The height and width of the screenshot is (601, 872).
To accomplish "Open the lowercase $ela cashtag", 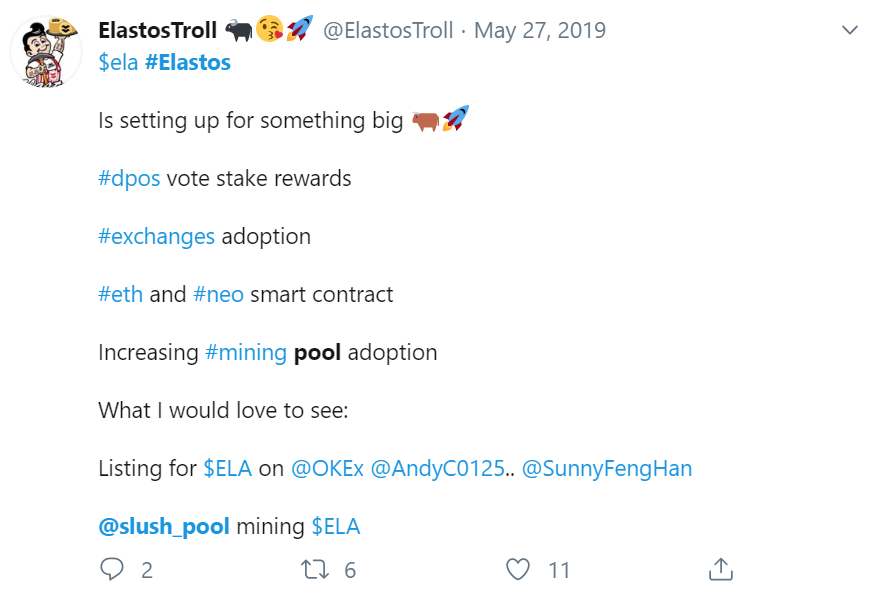I will (118, 63).
